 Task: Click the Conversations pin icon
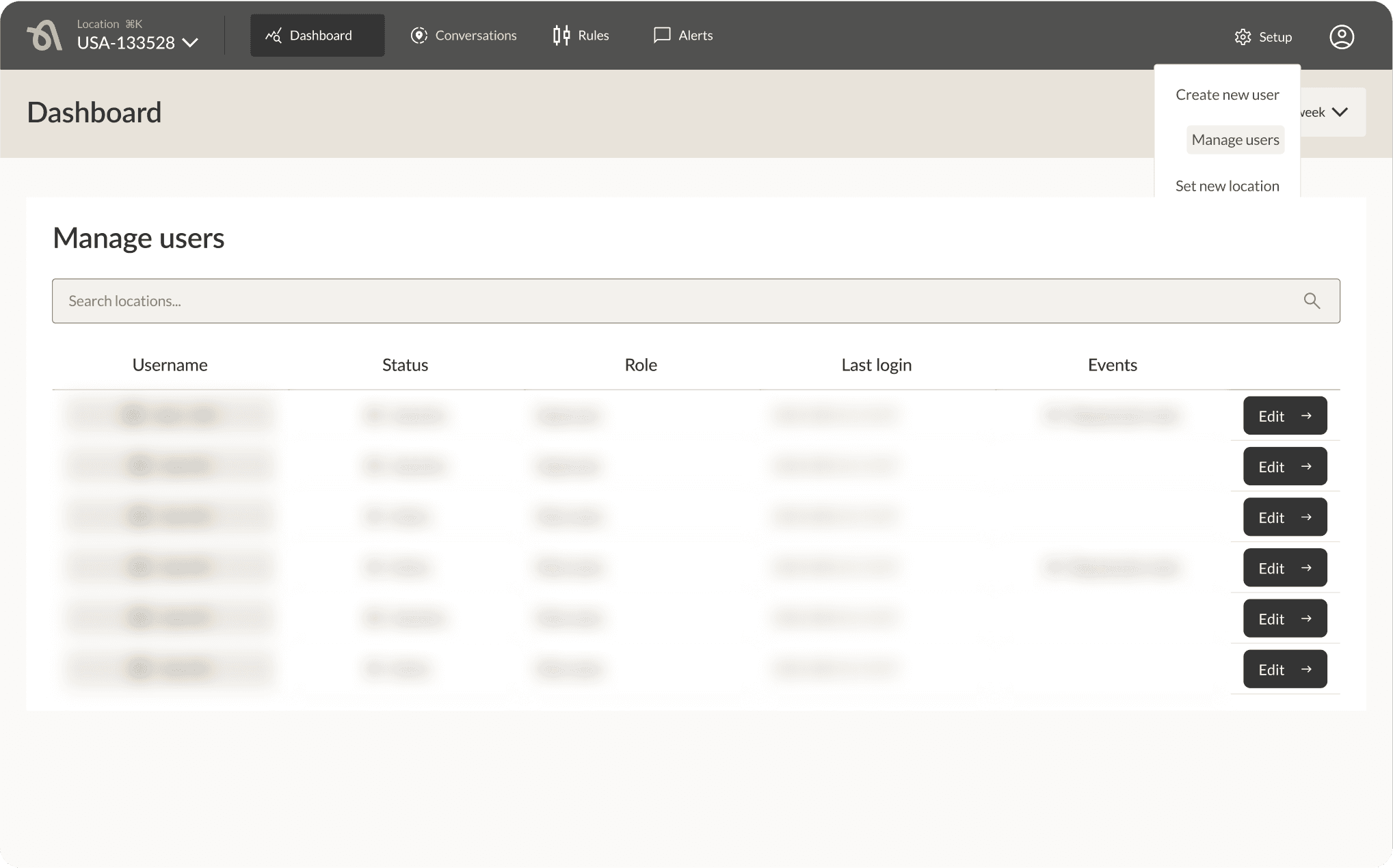tap(419, 36)
